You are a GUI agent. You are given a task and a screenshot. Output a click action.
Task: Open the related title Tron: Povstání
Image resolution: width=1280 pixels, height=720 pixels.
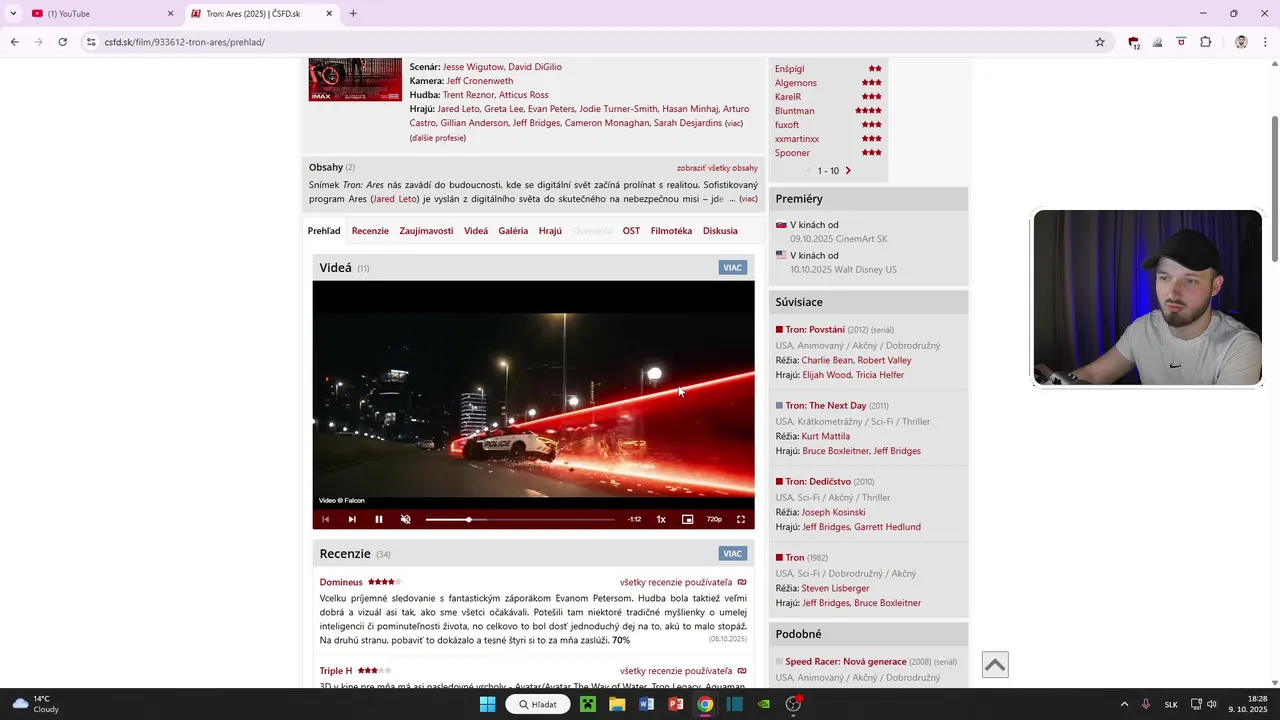(815, 330)
